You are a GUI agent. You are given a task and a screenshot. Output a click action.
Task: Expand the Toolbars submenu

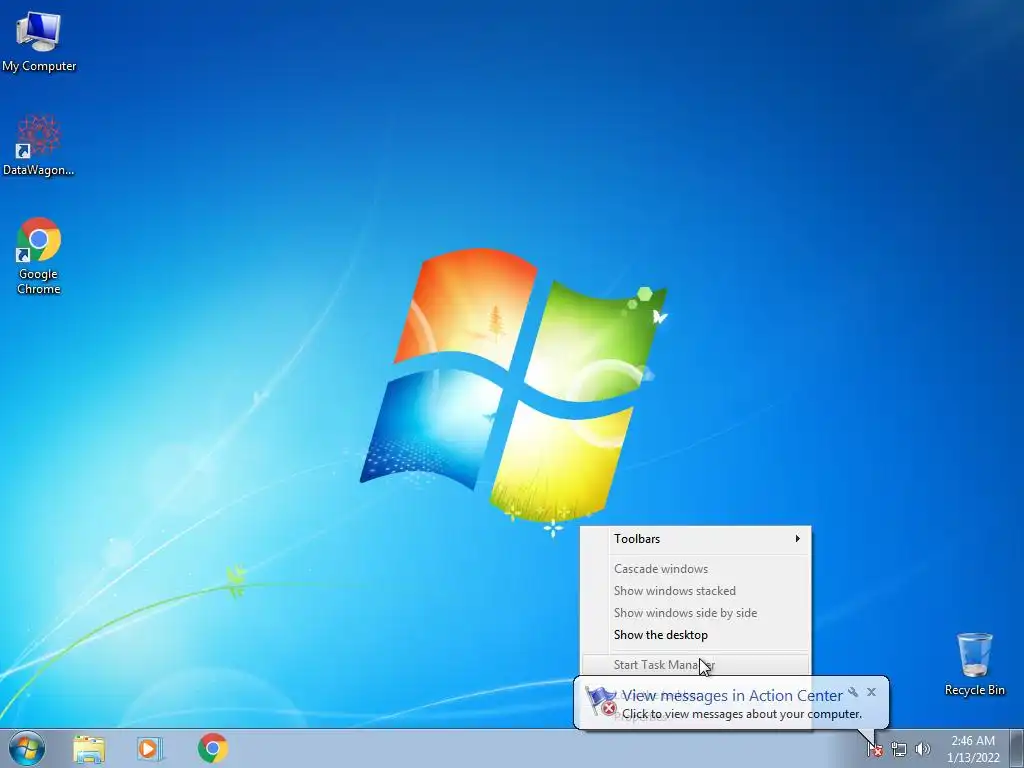click(696, 539)
